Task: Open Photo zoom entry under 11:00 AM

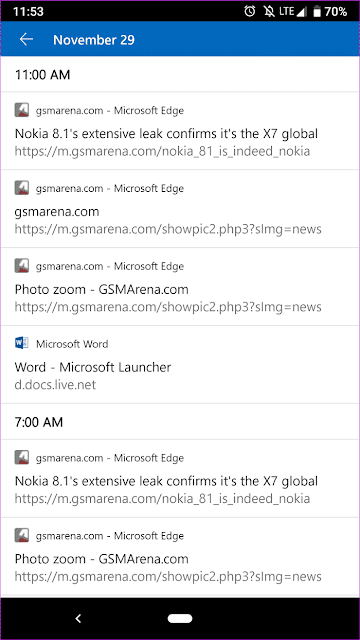Action: (x=180, y=287)
